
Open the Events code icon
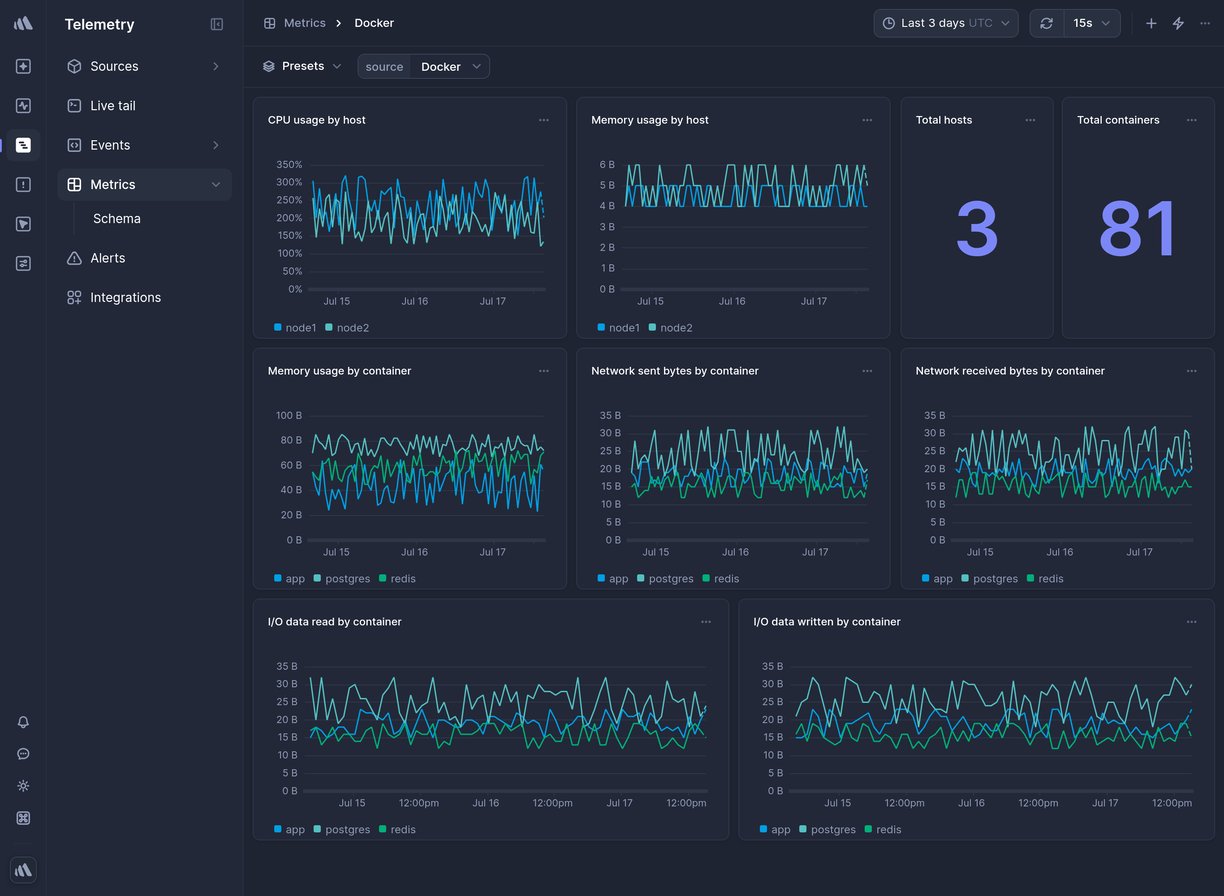74,145
